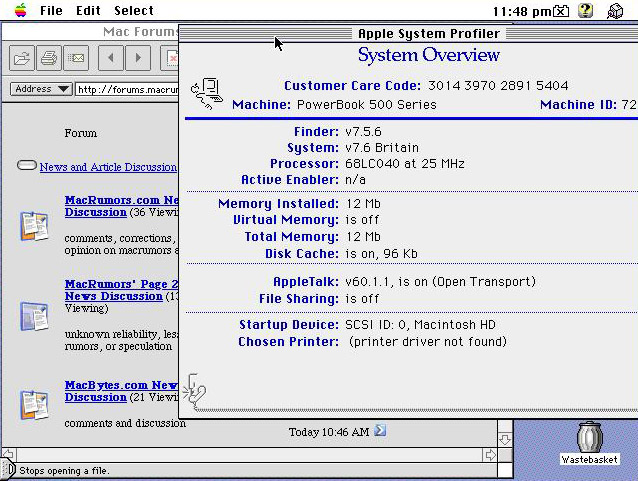Click the Finder version v7.5.6
This screenshot has height=481, width=638.
point(363,132)
